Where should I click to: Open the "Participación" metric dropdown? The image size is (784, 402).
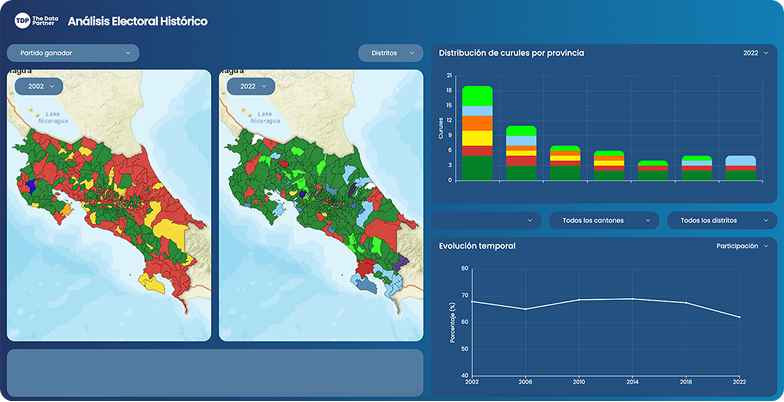[742, 245]
